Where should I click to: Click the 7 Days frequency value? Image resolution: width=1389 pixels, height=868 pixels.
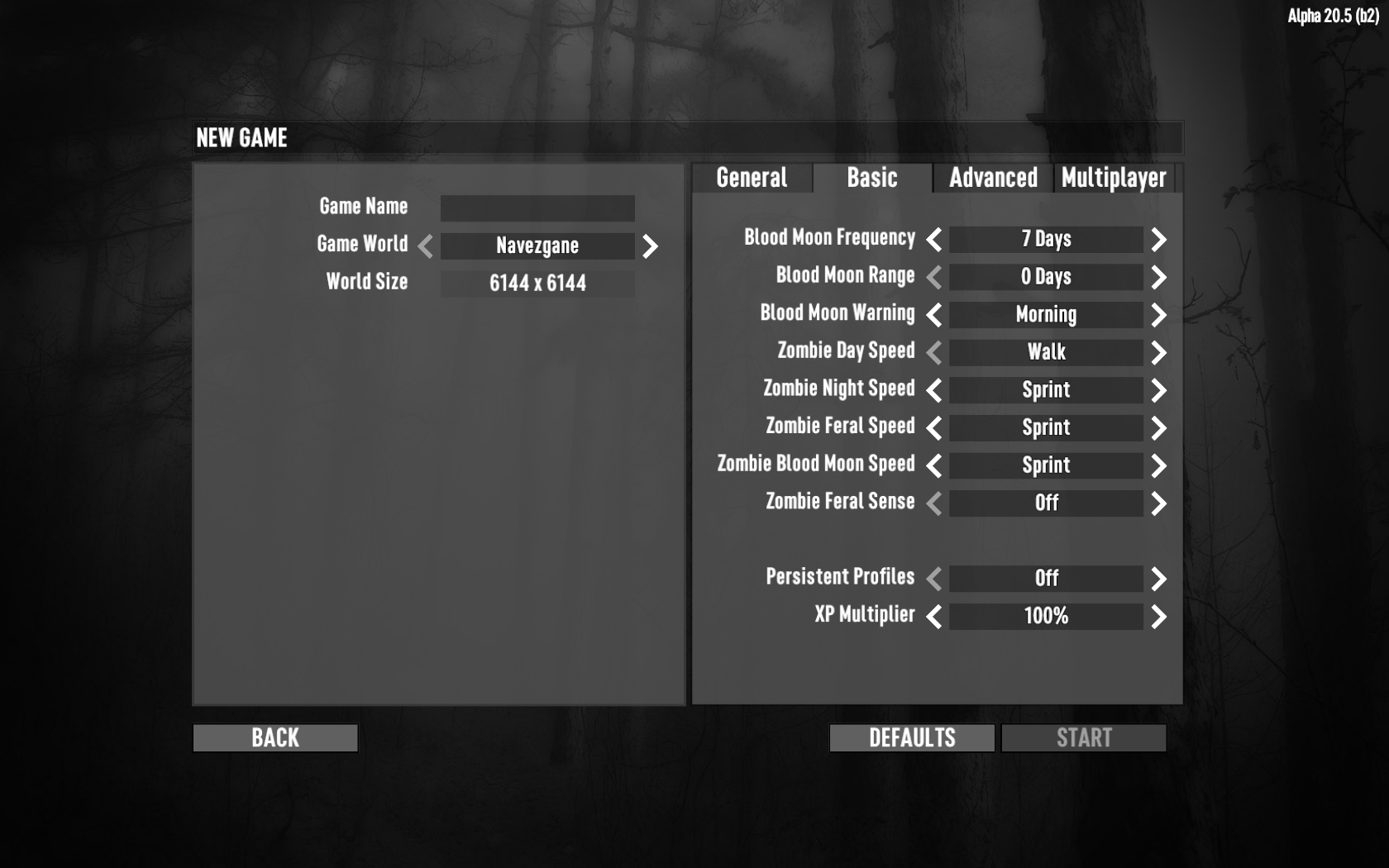[x=1046, y=240]
